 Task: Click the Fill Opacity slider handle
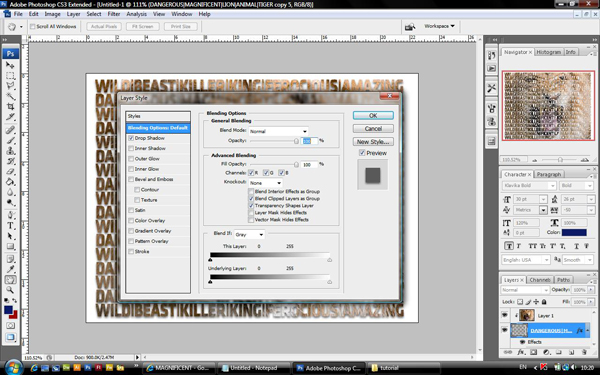[x=296, y=165]
